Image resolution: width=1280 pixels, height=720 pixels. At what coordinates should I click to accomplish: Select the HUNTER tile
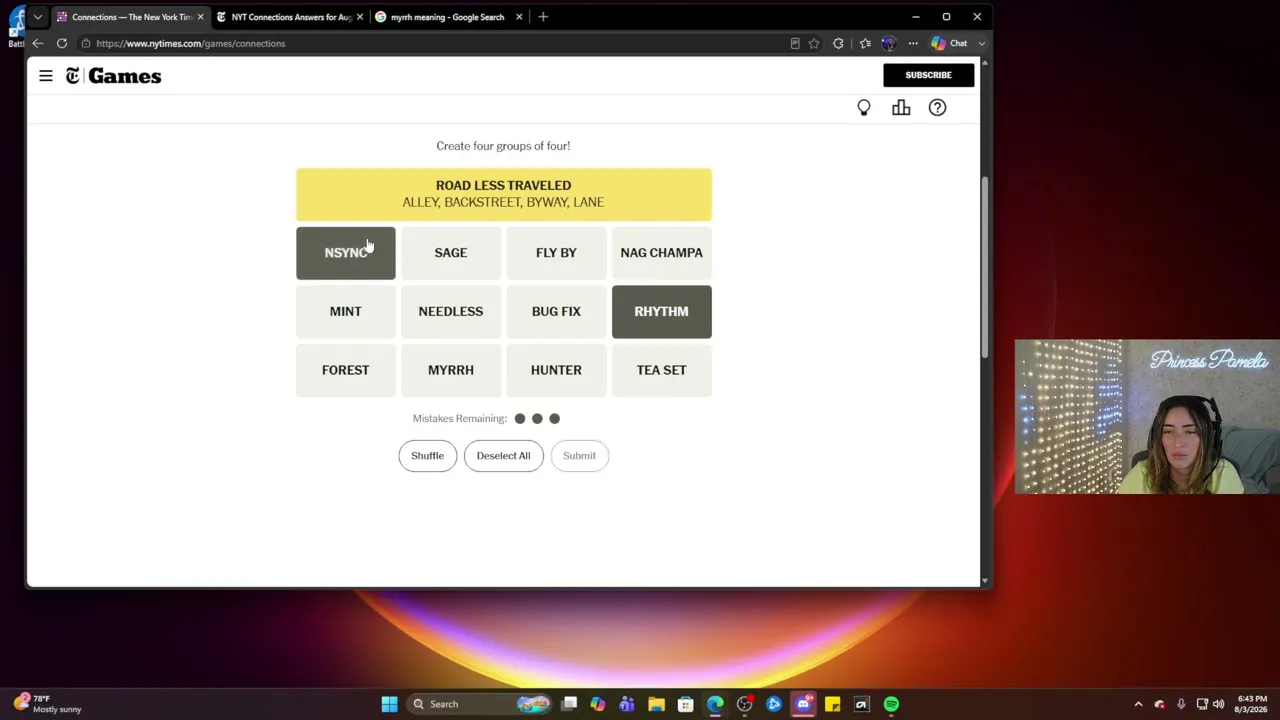pyautogui.click(x=556, y=370)
